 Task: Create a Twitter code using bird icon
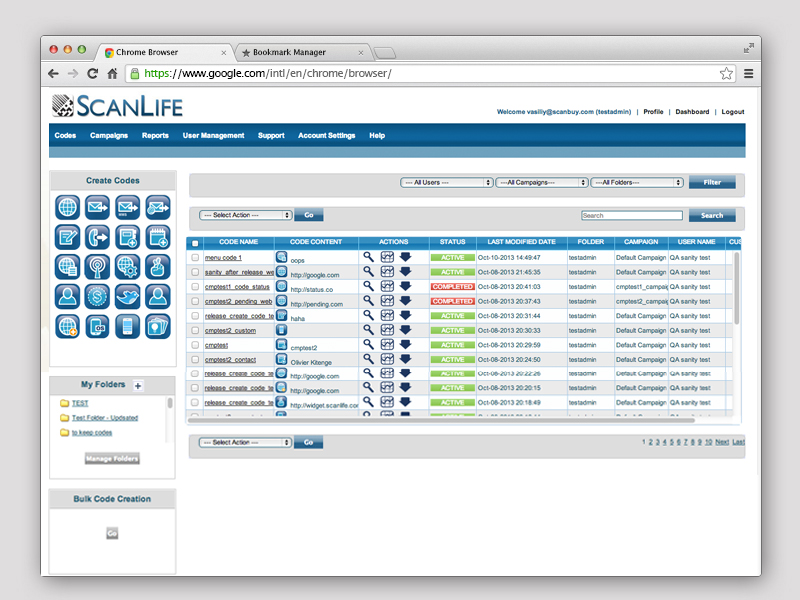pyautogui.click(x=127, y=296)
